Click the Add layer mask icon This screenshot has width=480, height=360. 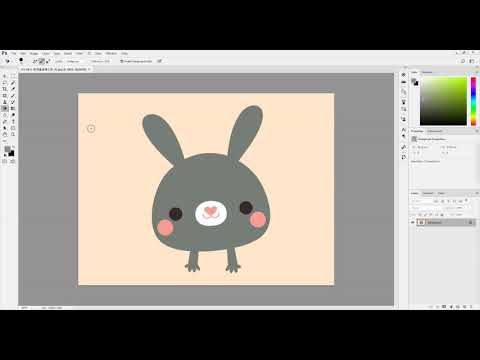tap(444, 307)
